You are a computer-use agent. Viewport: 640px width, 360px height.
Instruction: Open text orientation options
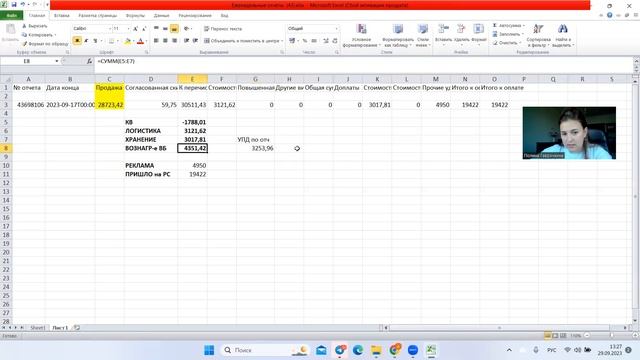[x=187, y=29]
